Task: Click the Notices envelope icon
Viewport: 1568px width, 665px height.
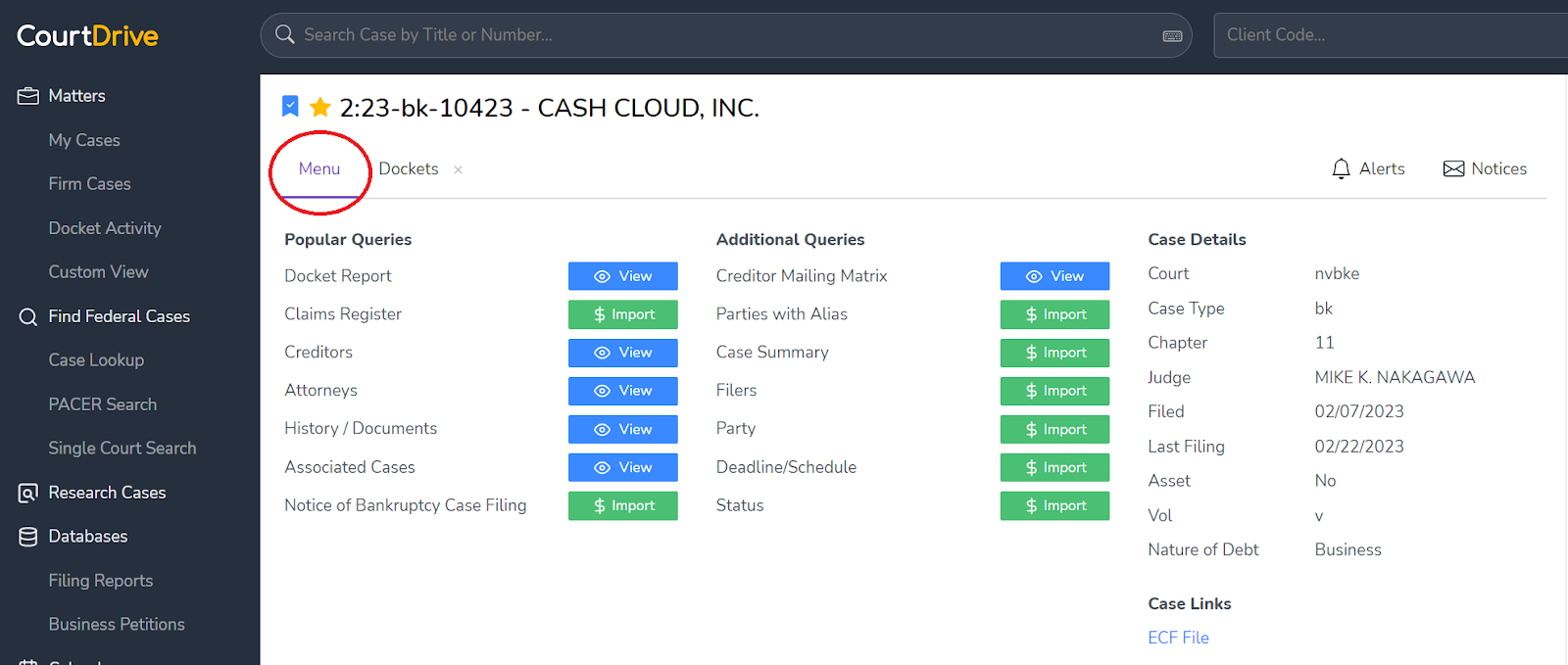Action: coord(1453,168)
